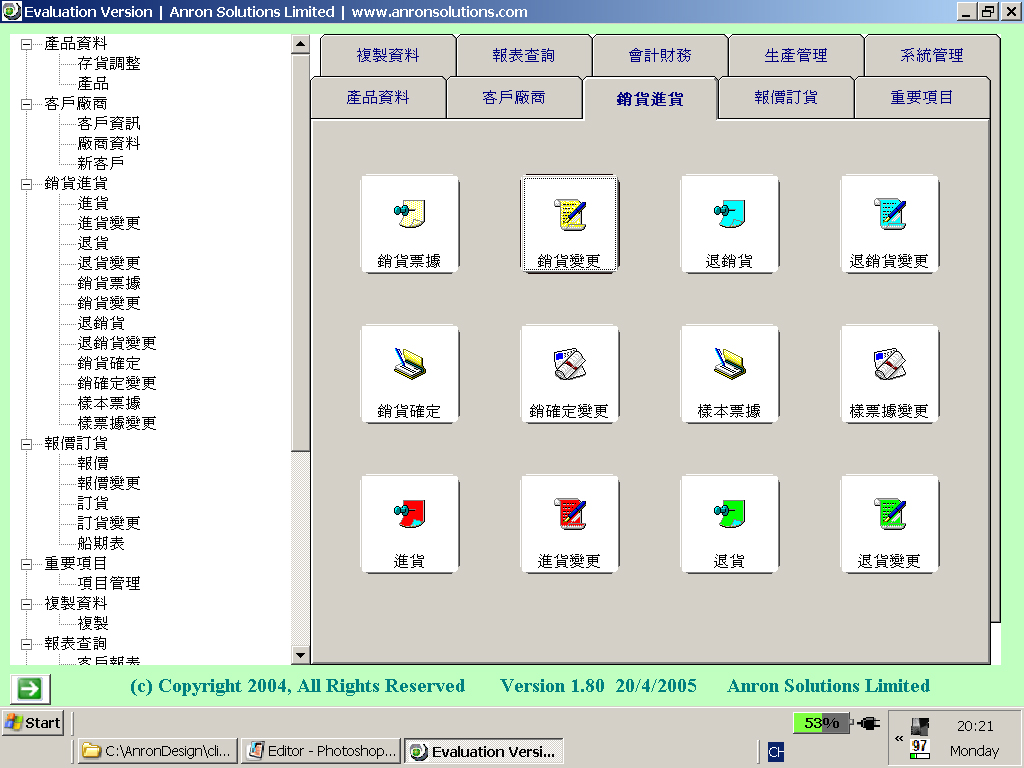
Task: Collapse the 報價訂貨 tree node
Action: click(x=27, y=444)
